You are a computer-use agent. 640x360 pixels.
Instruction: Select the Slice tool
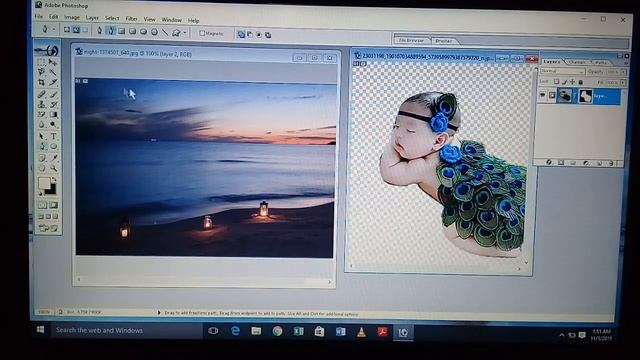(53, 82)
